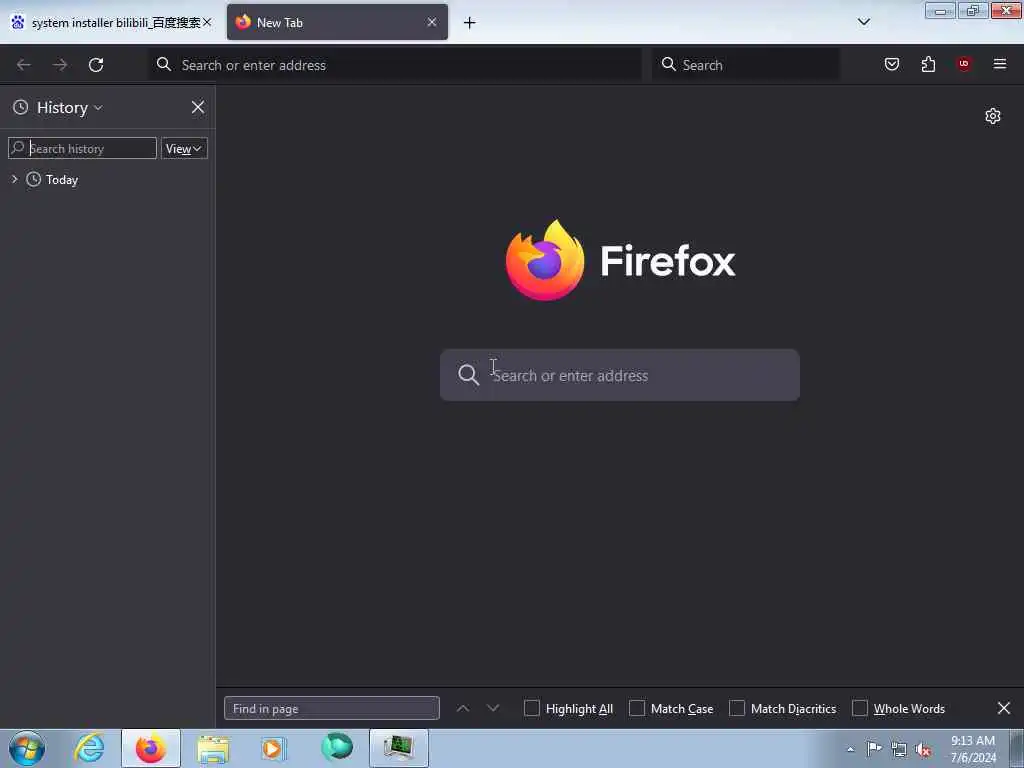Image resolution: width=1024 pixels, height=768 pixels.
Task: Toggle Match Diacritics checkbox
Action: tap(737, 709)
